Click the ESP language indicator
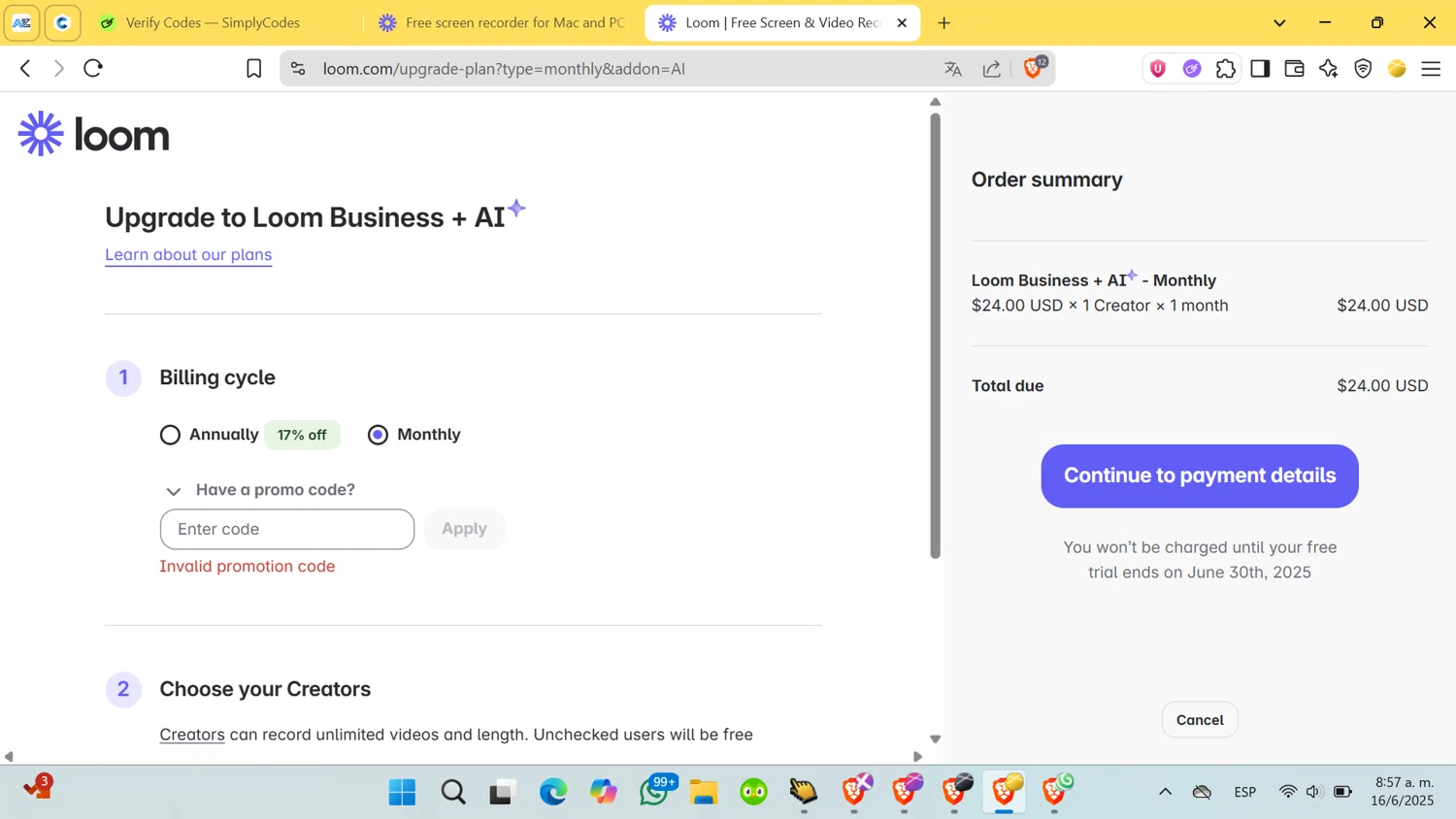Image resolution: width=1456 pixels, height=819 pixels. 1245,792
